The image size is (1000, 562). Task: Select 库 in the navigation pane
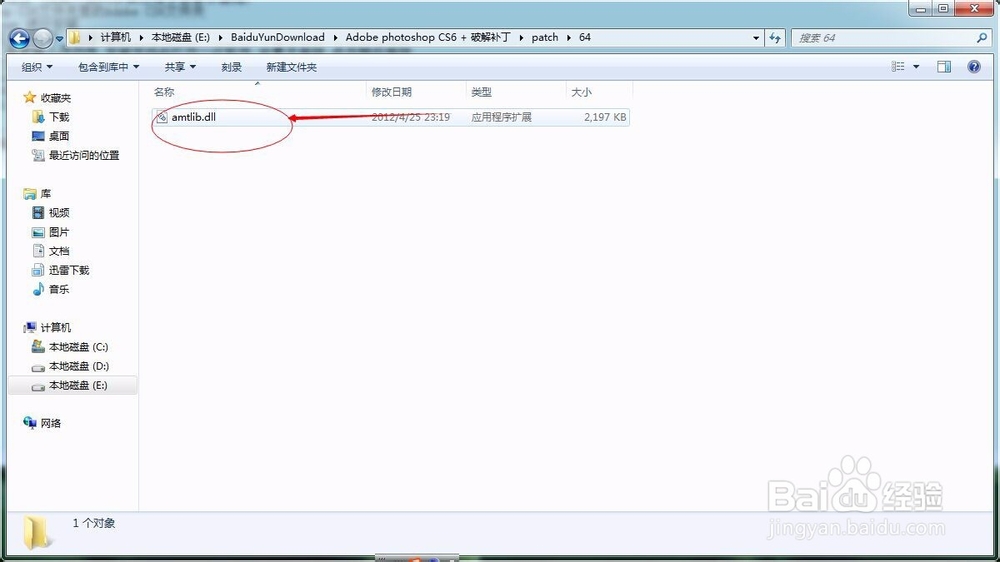[46, 193]
